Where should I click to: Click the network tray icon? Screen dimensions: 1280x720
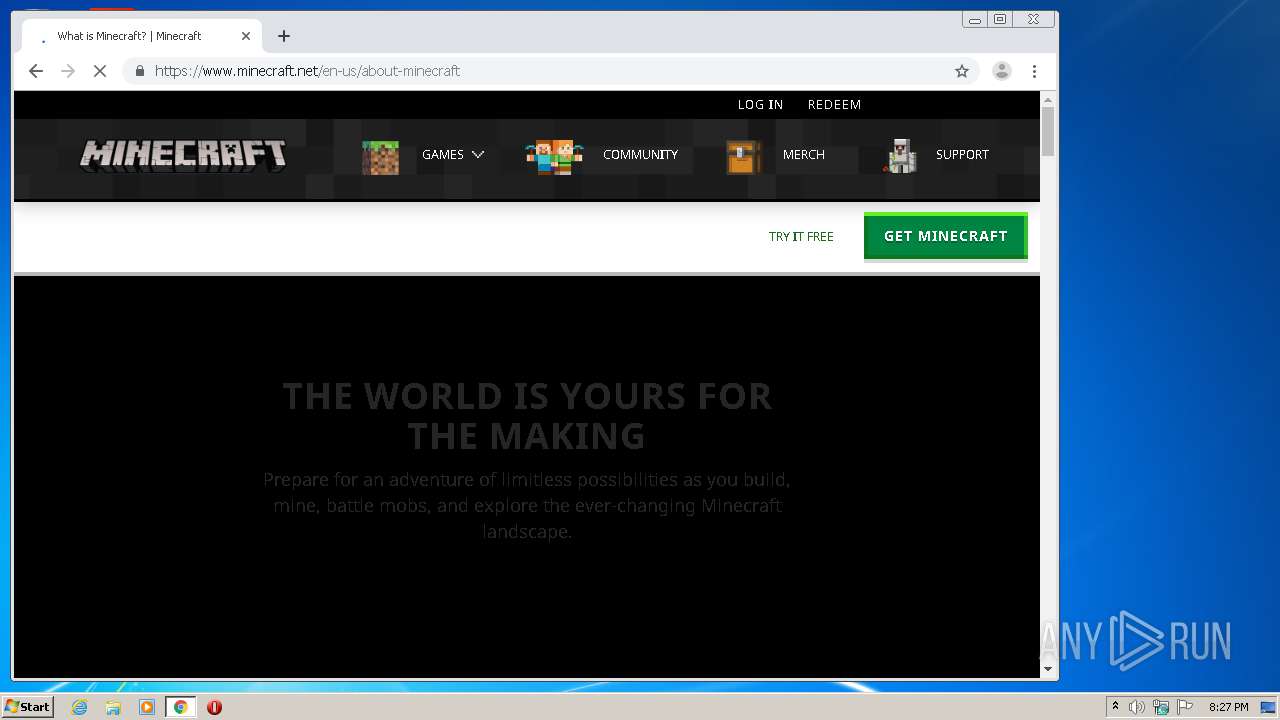click(1161, 707)
